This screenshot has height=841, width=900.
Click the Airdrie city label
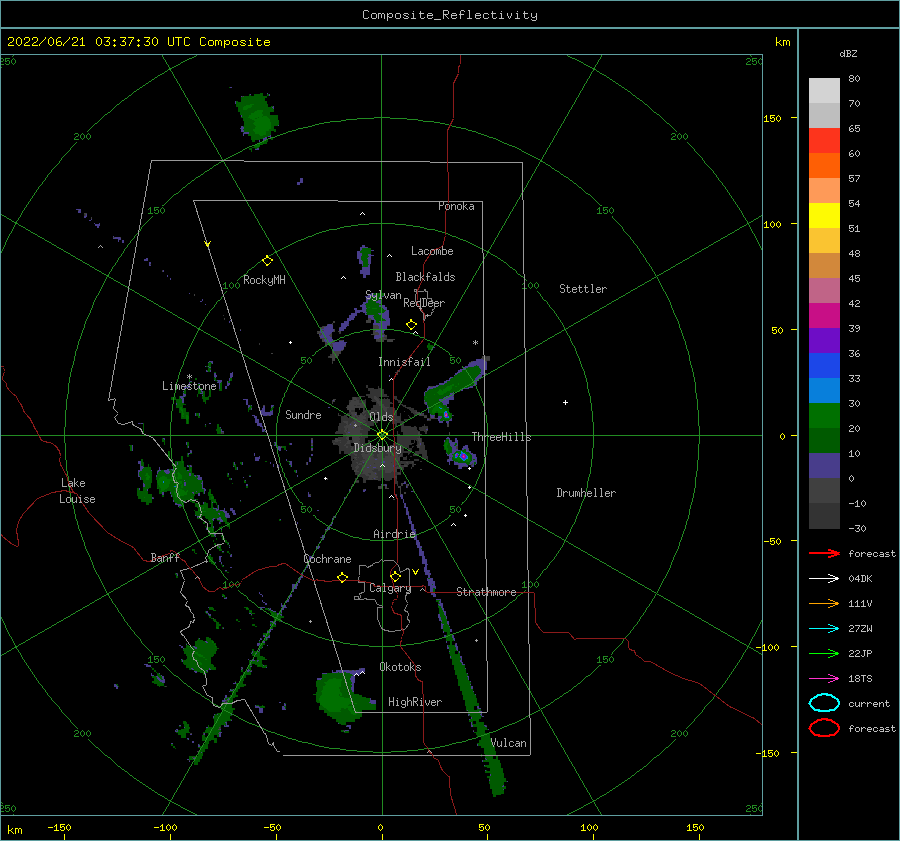click(x=394, y=534)
